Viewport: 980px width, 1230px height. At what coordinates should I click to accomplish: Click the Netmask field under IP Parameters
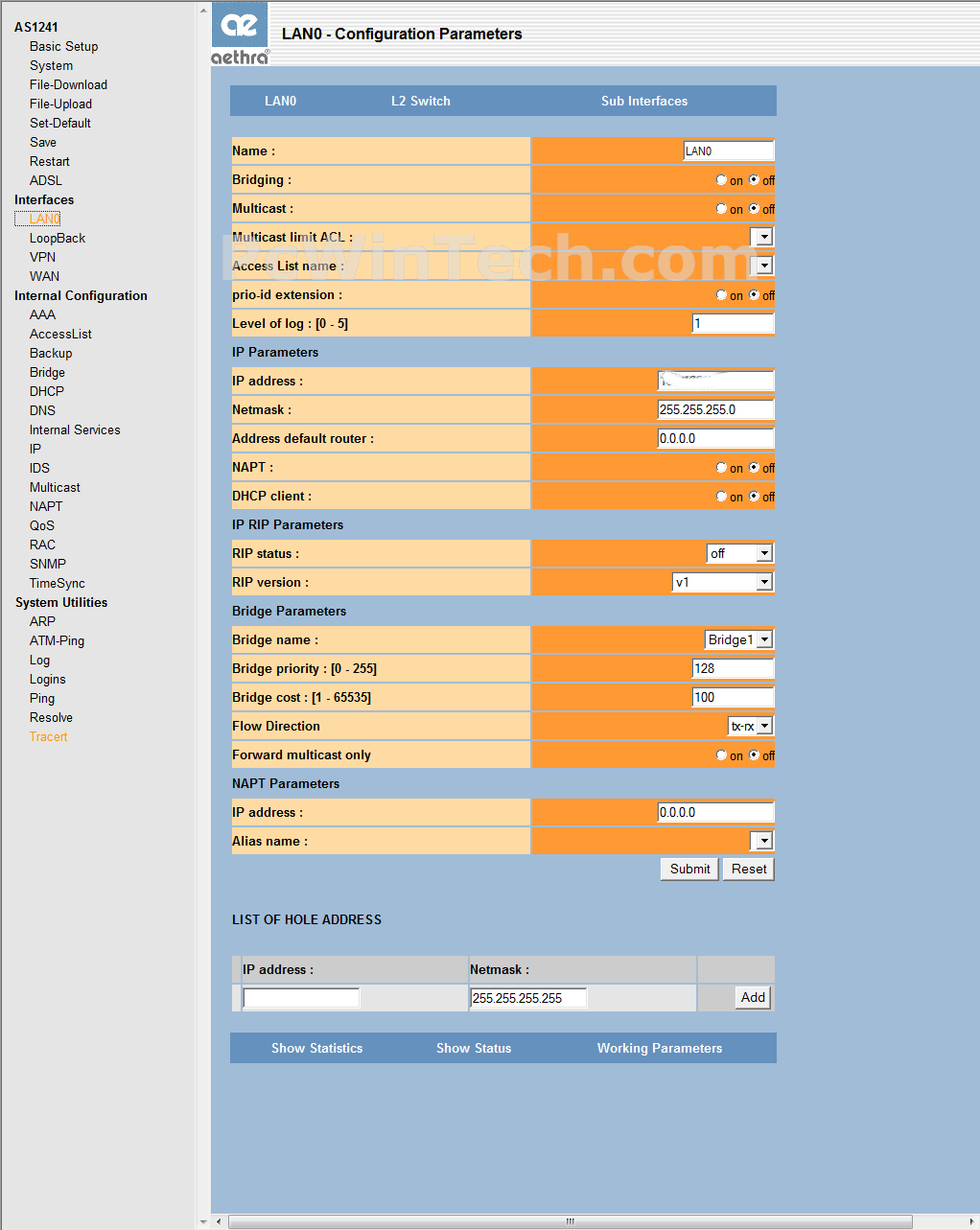(715, 409)
